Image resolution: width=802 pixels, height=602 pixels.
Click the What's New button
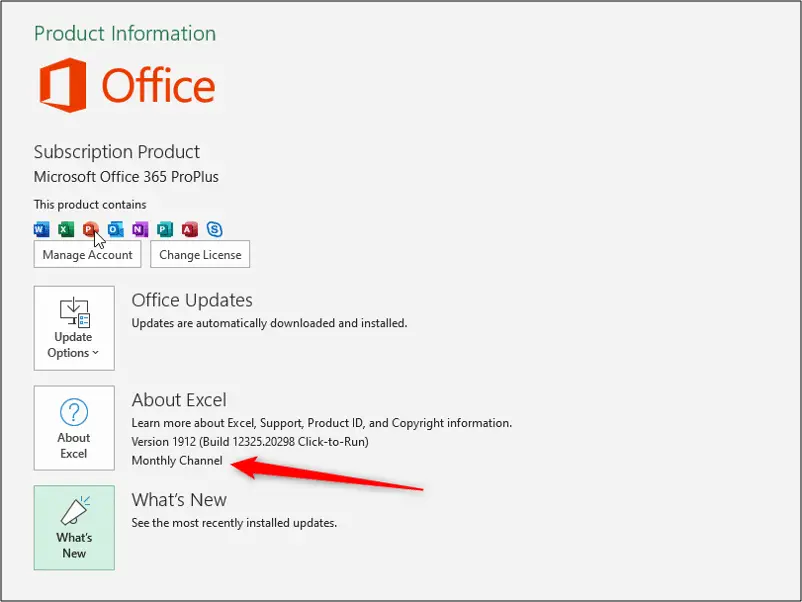click(74, 527)
